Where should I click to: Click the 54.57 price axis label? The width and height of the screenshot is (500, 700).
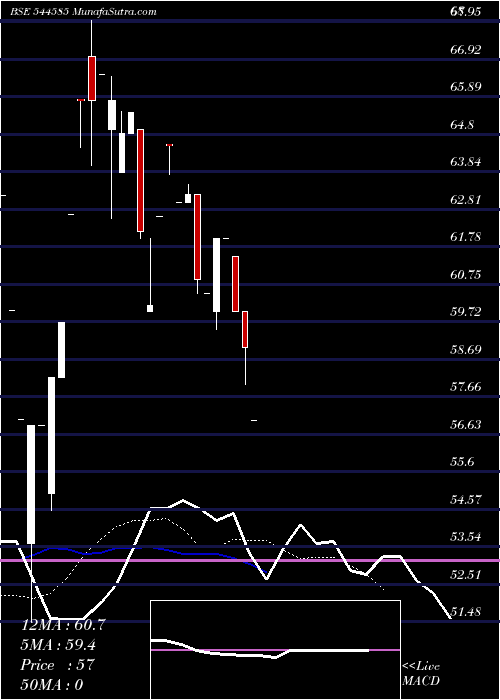[466, 500]
